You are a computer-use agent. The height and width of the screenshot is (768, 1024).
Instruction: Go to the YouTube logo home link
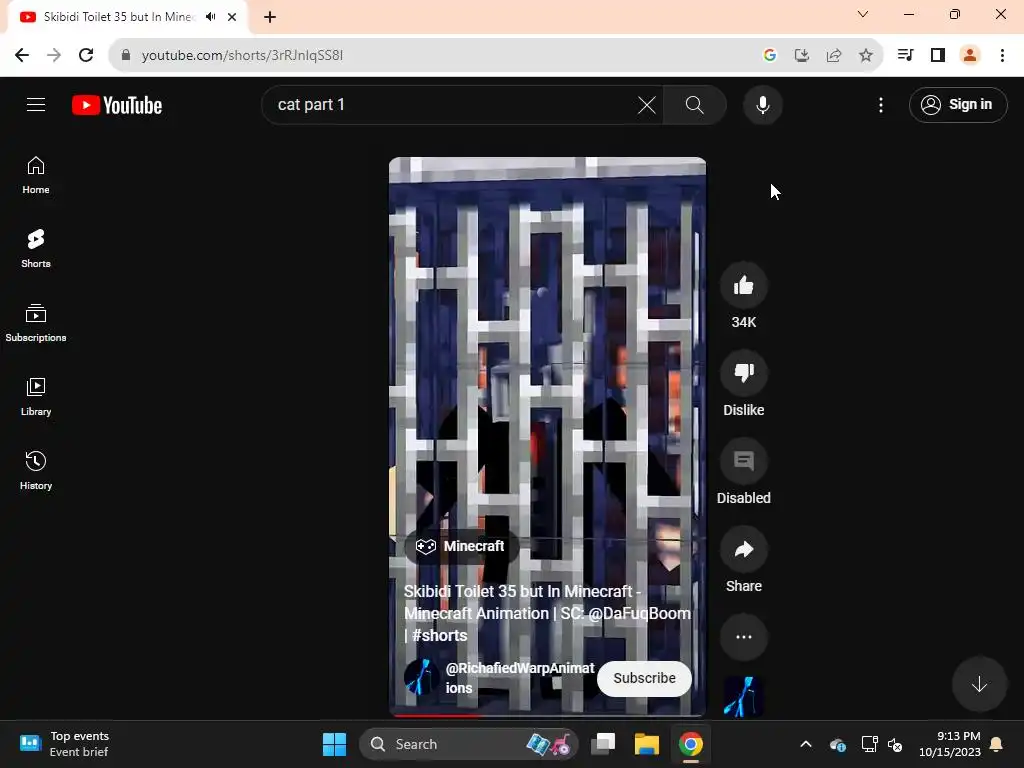[x=117, y=105]
